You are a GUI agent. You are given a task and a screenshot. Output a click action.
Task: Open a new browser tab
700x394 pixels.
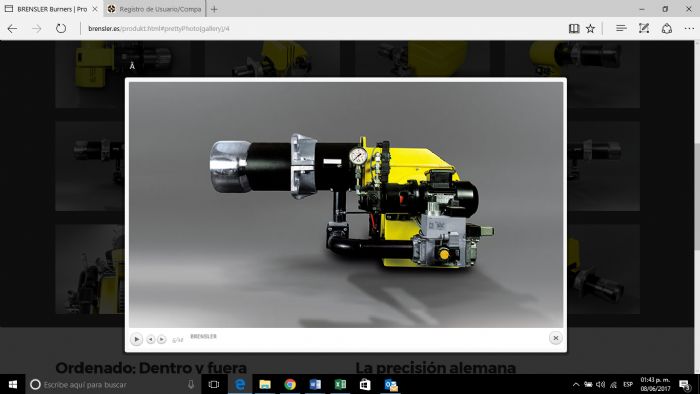coord(214,9)
